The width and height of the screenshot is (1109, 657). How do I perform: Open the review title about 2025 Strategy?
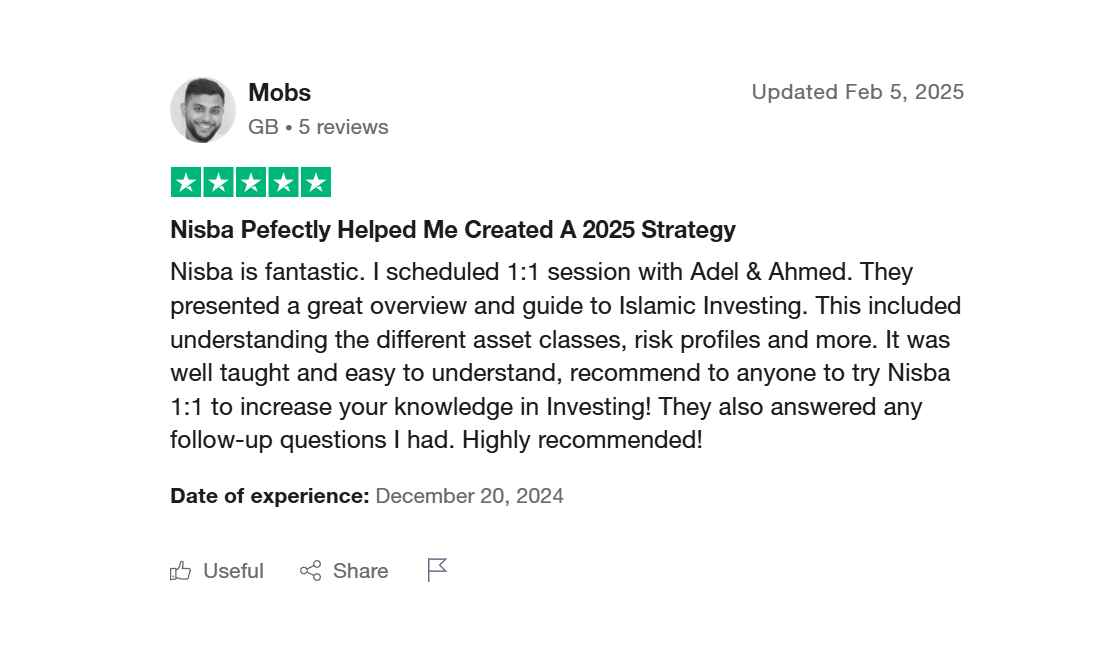[x=453, y=230]
